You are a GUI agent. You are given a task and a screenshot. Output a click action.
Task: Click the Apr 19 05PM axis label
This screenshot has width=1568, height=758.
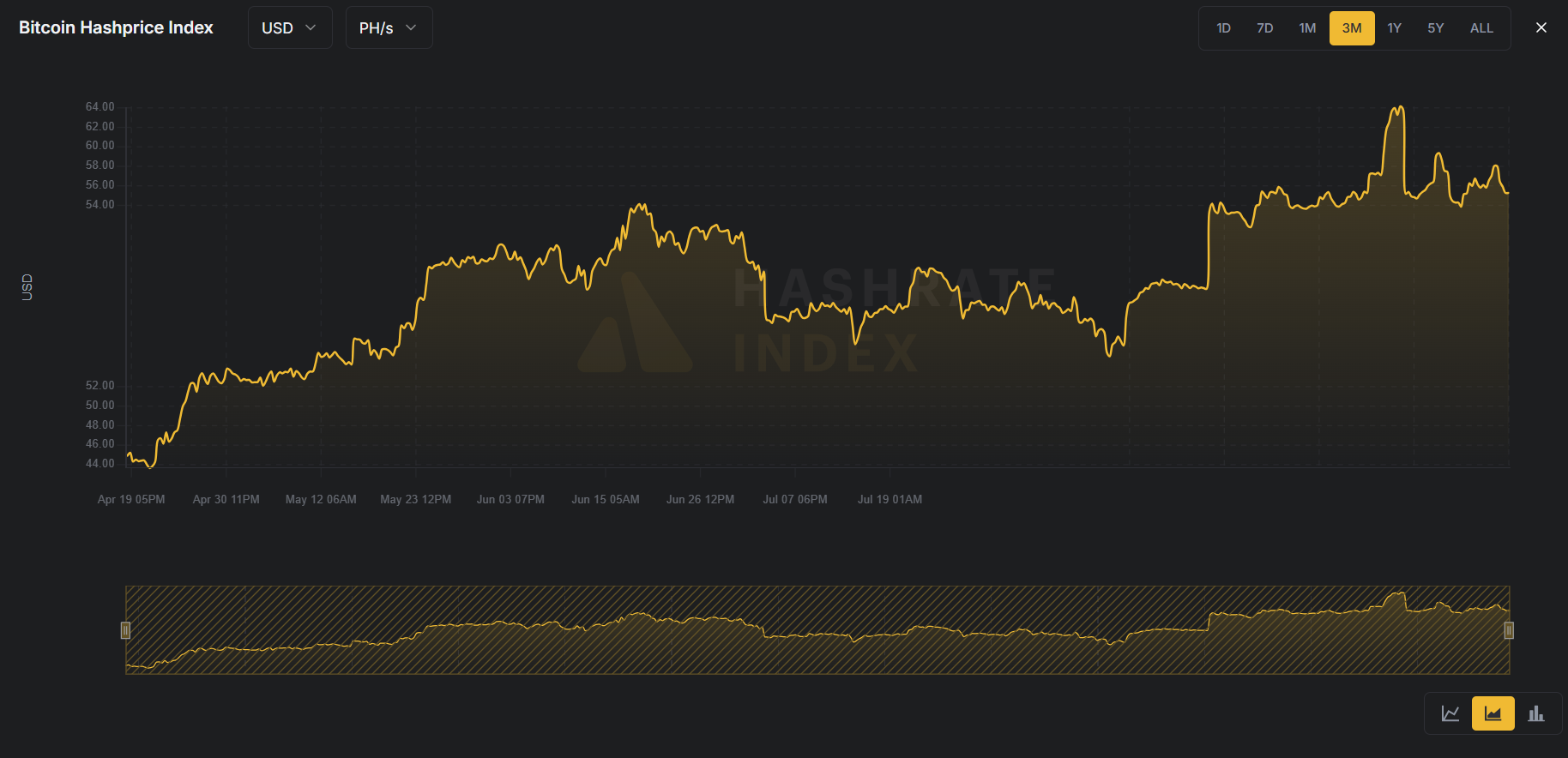(131, 499)
